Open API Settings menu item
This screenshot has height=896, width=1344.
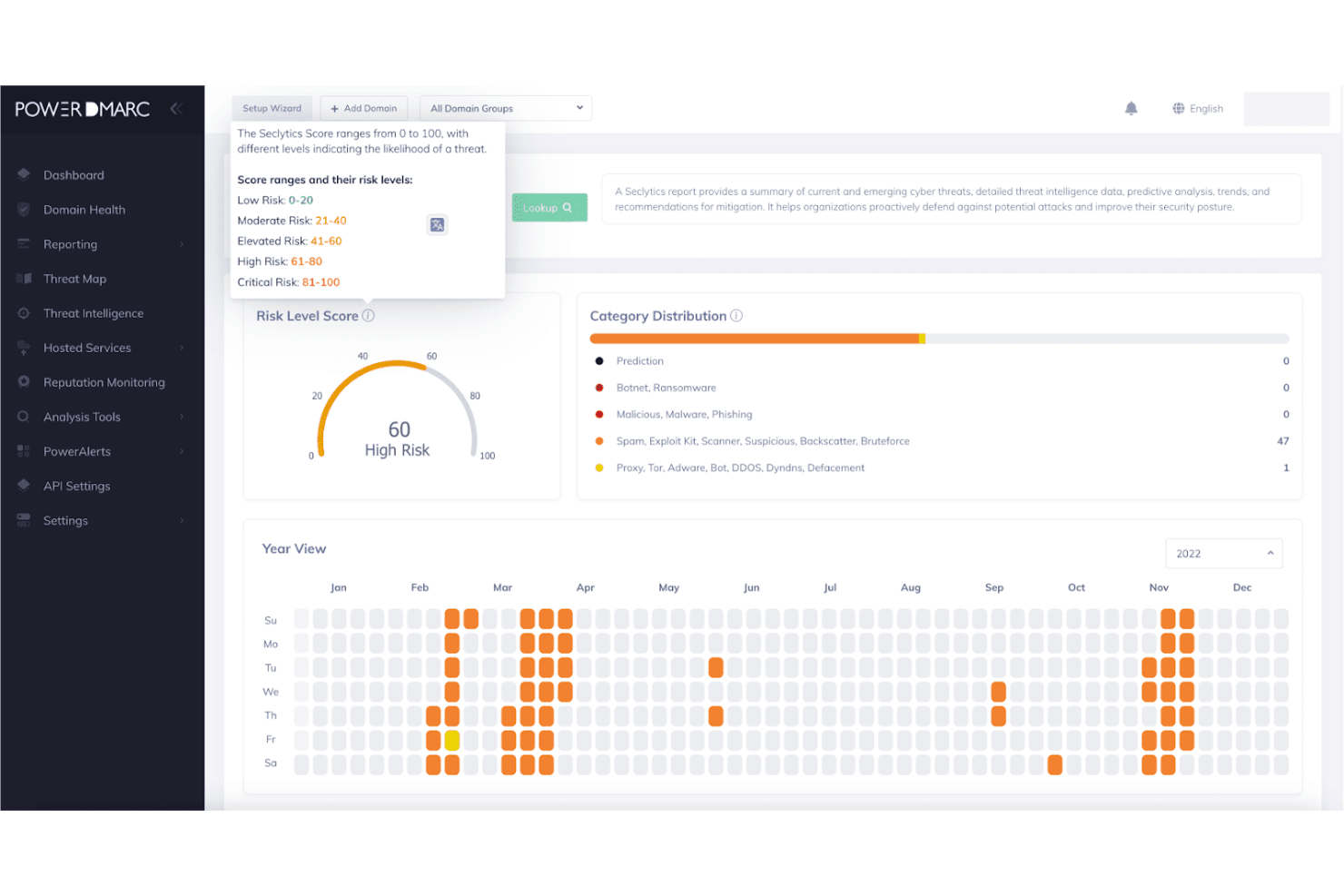[76, 486]
